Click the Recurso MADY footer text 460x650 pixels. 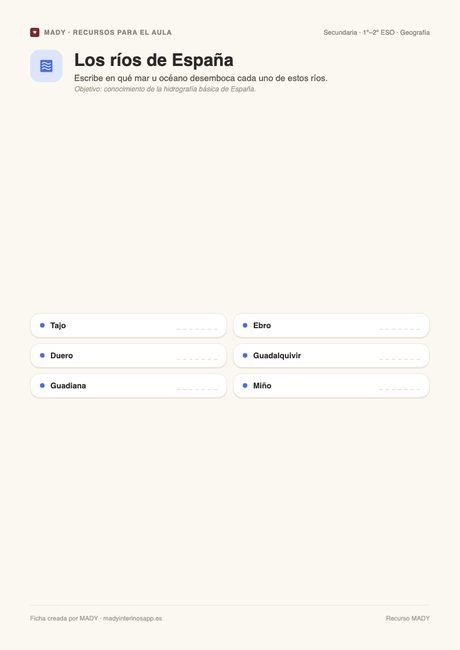[408, 618]
